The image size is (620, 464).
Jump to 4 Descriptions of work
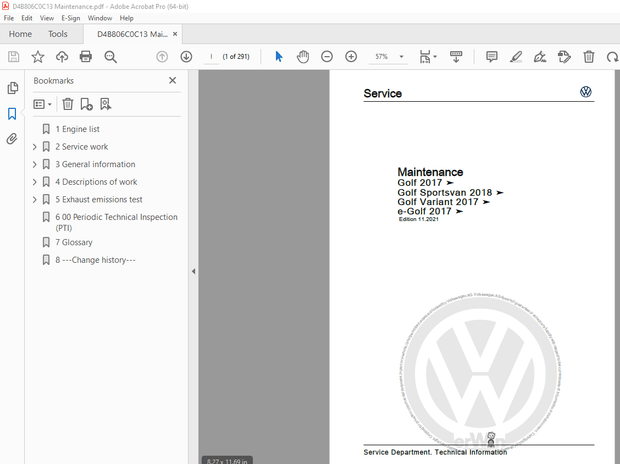coord(96,182)
